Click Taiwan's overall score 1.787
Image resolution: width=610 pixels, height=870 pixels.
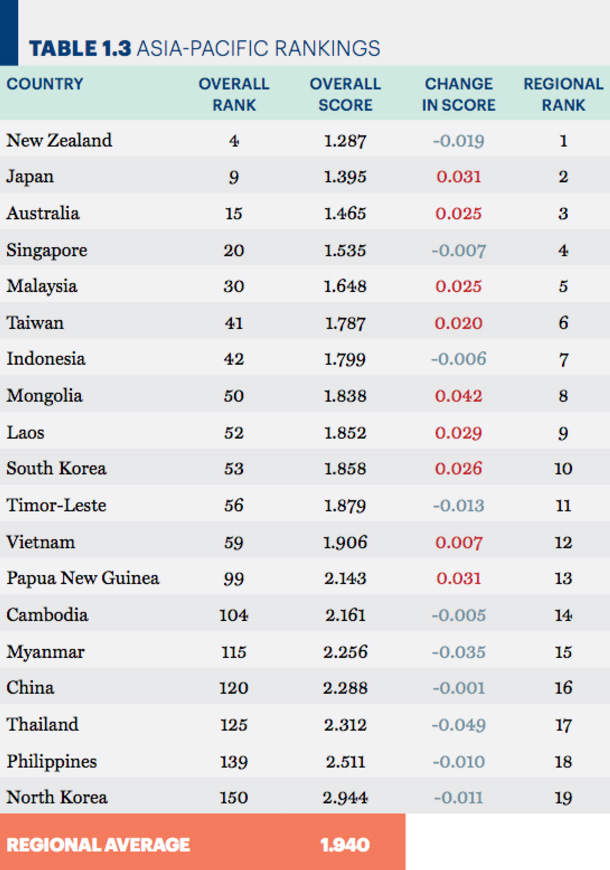click(x=345, y=323)
